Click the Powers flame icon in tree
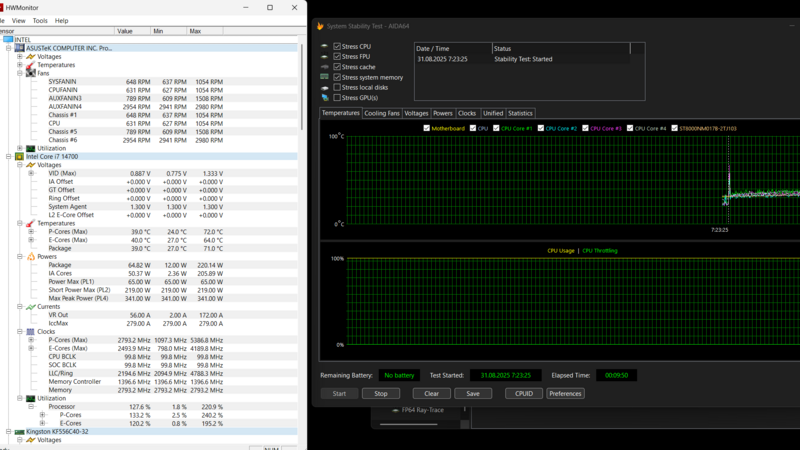Image resolution: width=800 pixels, height=450 pixels. pos(30,257)
